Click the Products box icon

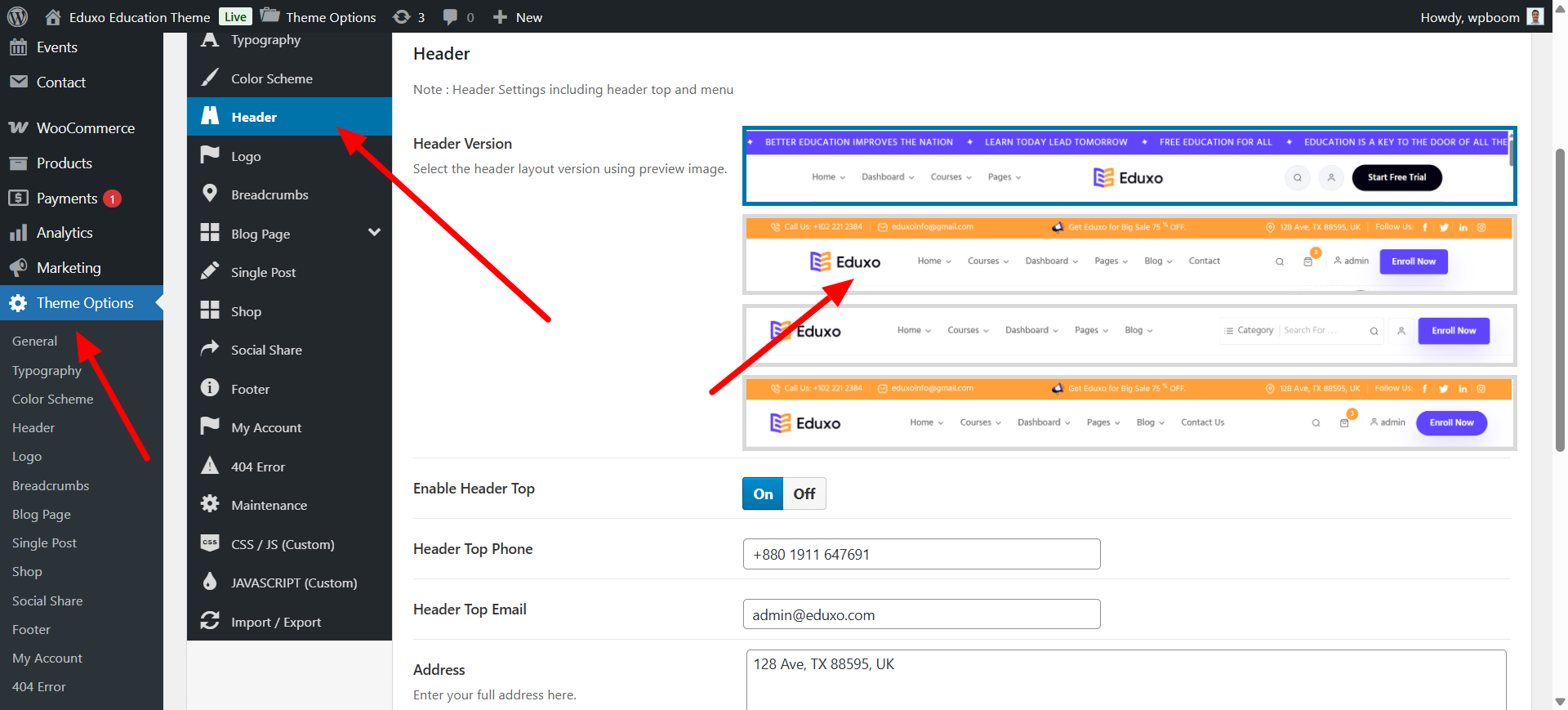pos(18,163)
